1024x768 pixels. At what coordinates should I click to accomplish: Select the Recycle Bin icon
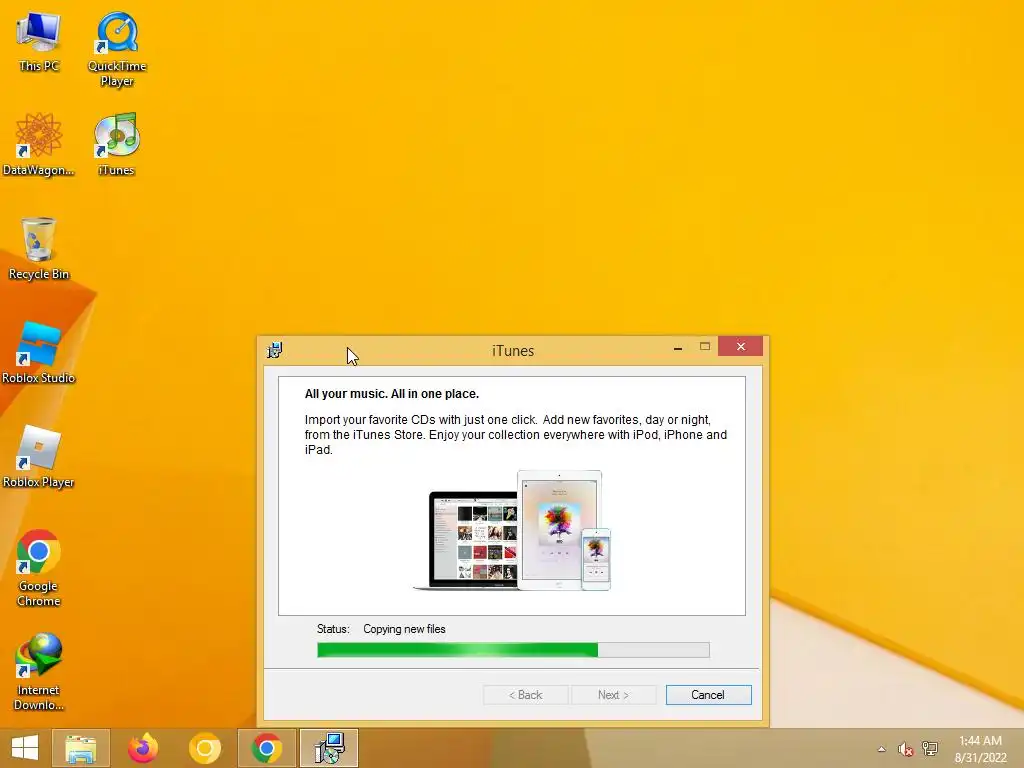(39, 248)
